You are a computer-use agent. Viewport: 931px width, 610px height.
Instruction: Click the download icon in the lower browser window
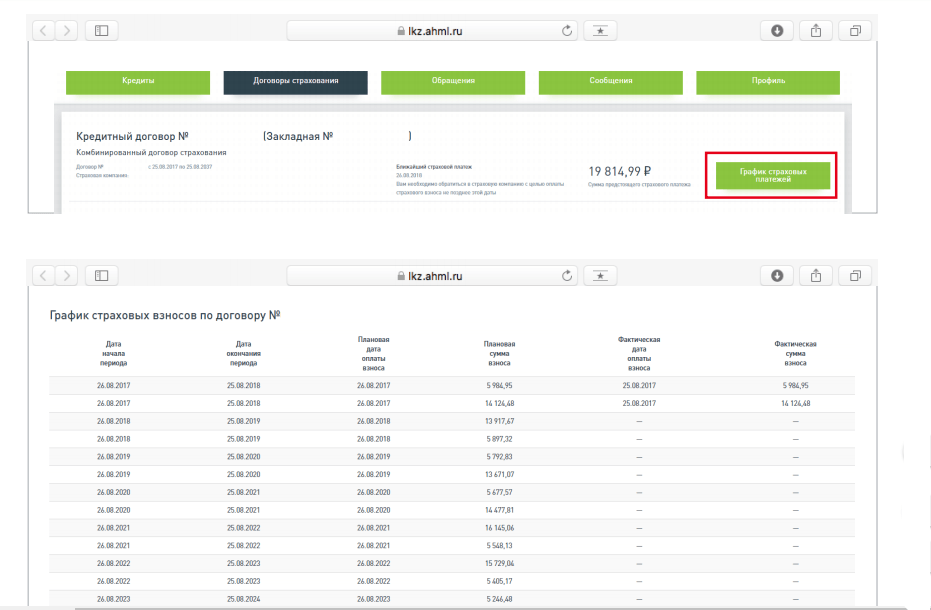[777, 275]
